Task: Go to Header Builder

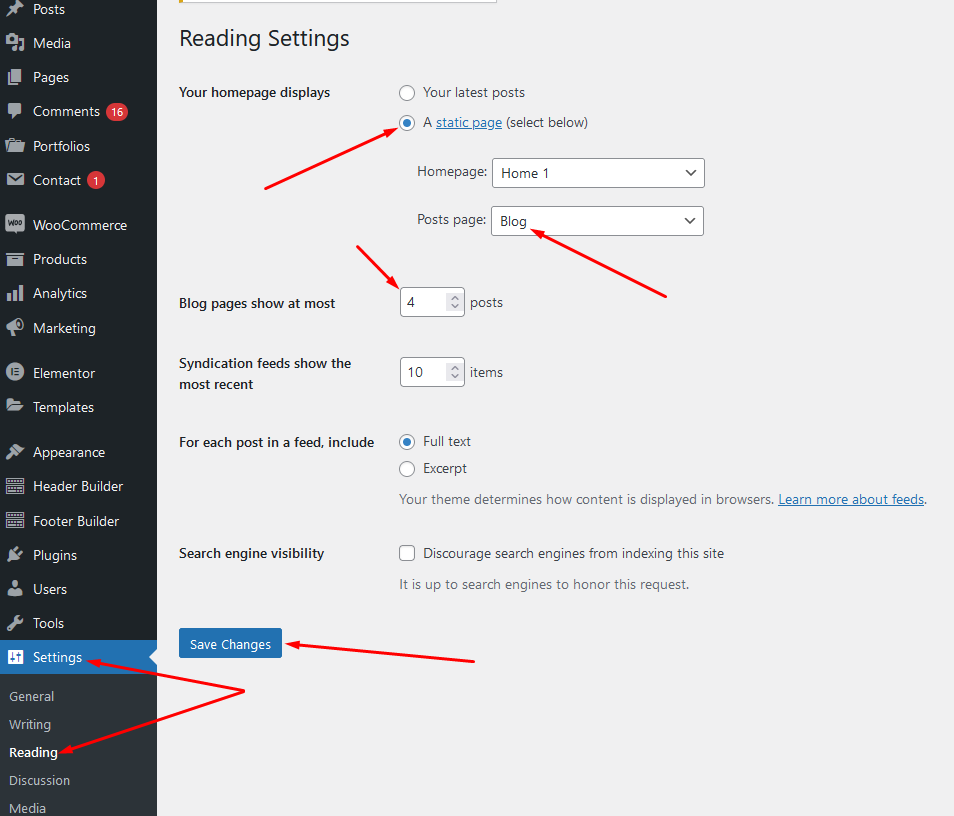Action: tap(78, 486)
